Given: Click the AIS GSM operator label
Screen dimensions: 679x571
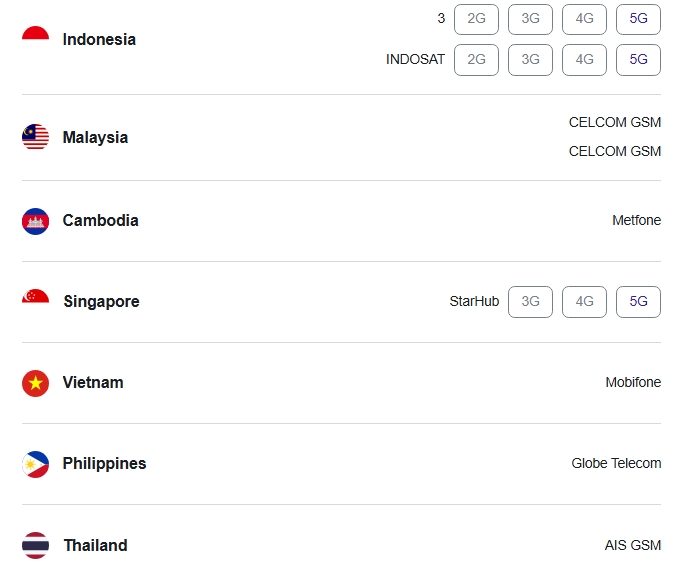Looking at the screenshot, I should [x=633, y=545].
